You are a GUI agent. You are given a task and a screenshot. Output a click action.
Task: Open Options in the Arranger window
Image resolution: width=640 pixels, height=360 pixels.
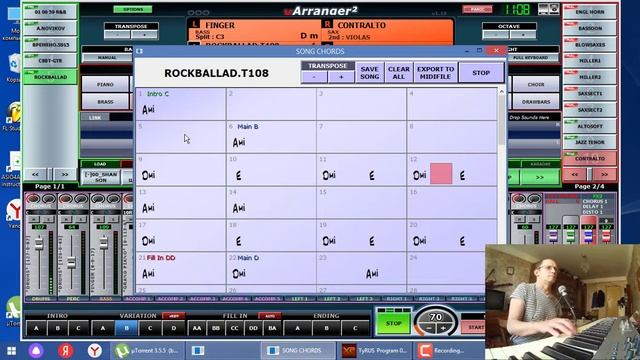click(133, 9)
